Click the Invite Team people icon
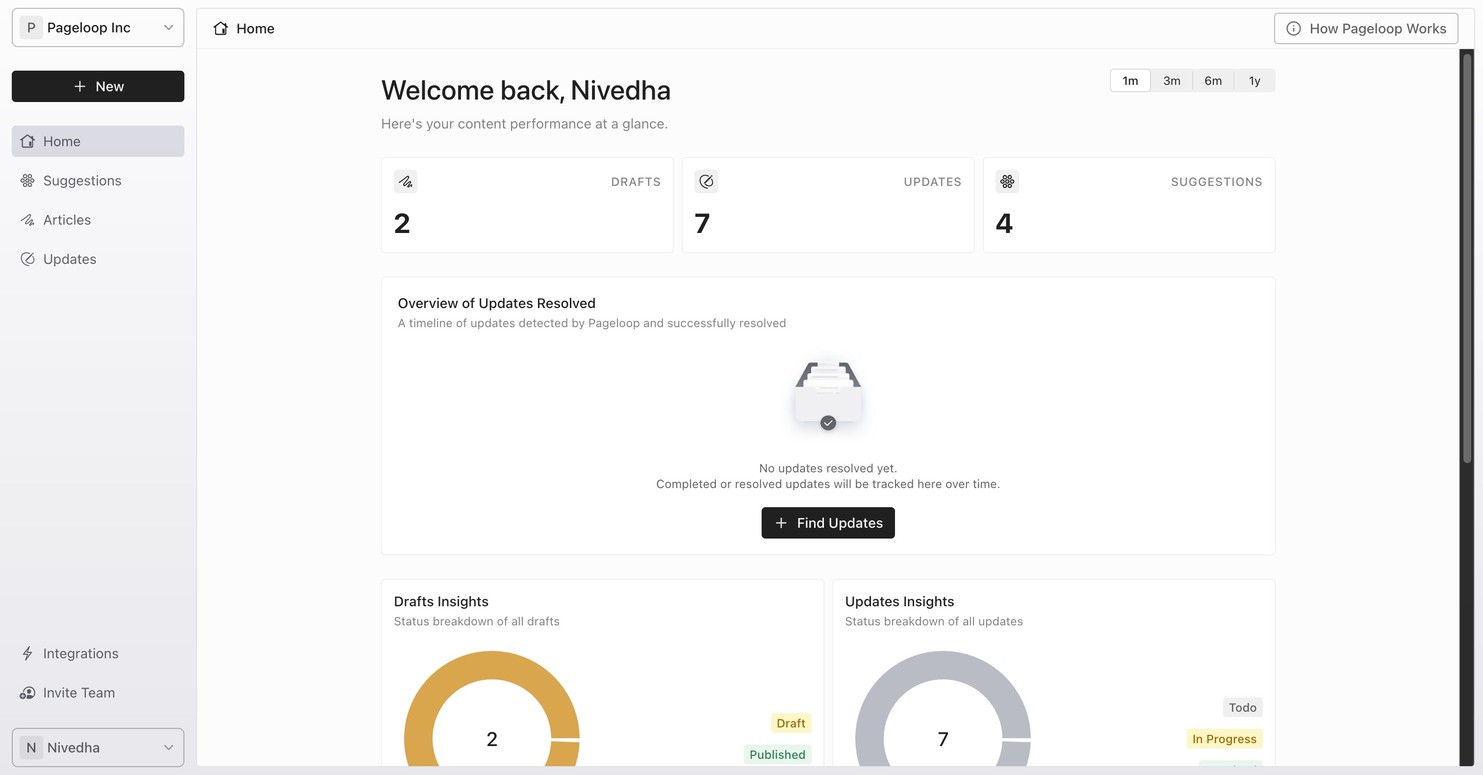Image resolution: width=1483 pixels, height=775 pixels. (28, 693)
